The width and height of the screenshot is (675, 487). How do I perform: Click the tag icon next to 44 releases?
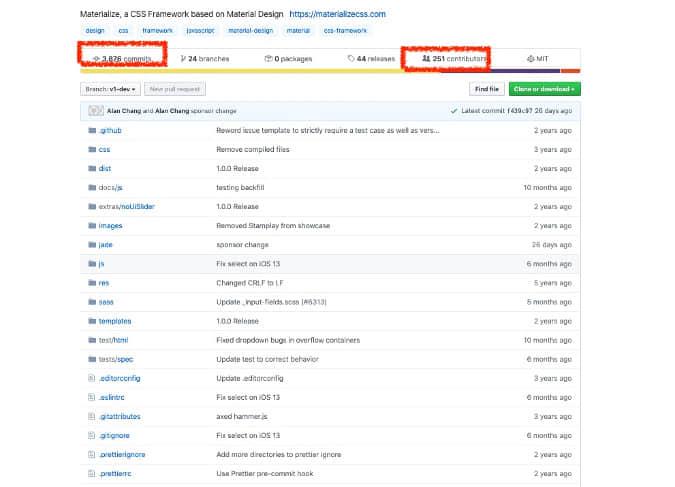pos(351,59)
